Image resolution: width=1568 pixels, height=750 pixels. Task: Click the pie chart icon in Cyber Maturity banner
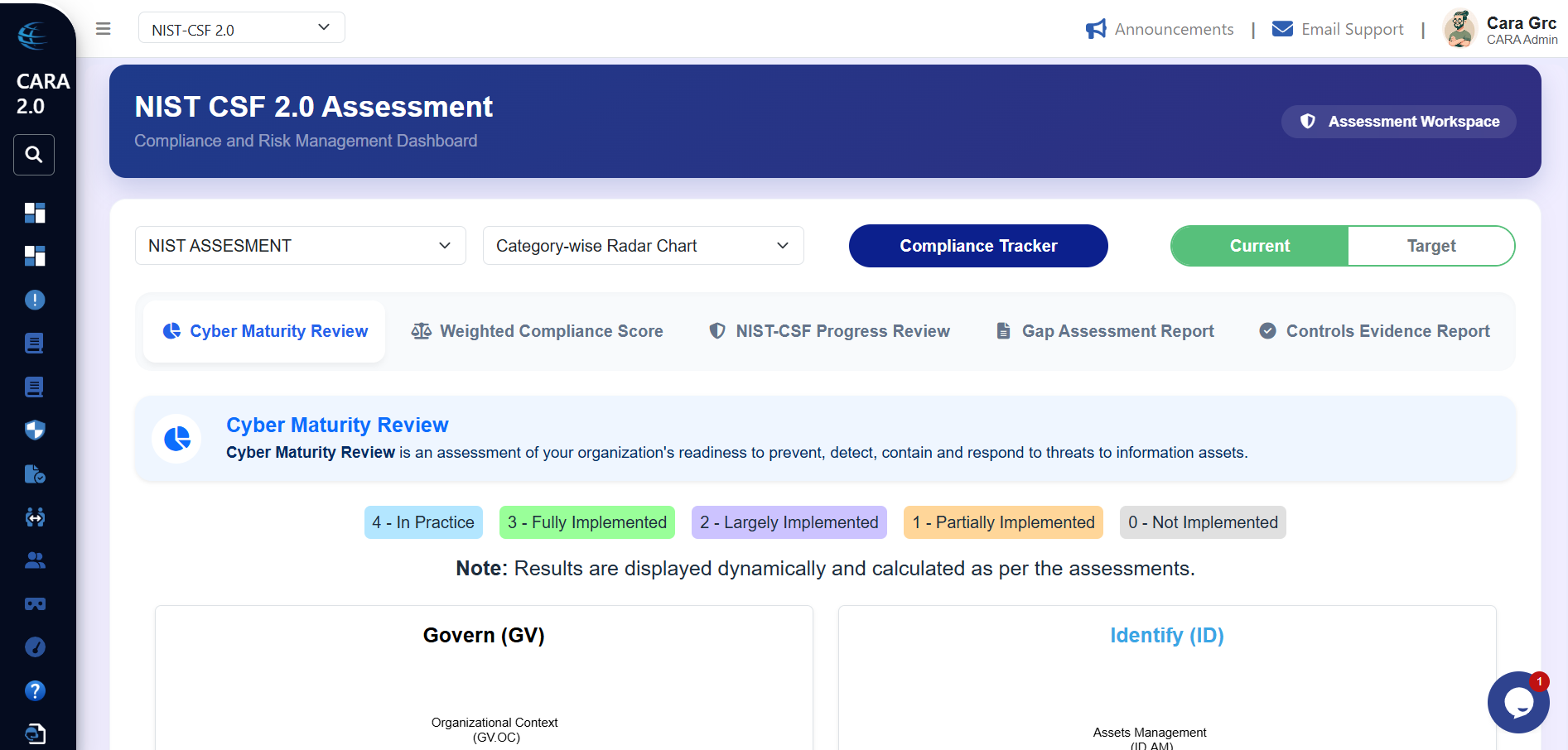coord(177,439)
